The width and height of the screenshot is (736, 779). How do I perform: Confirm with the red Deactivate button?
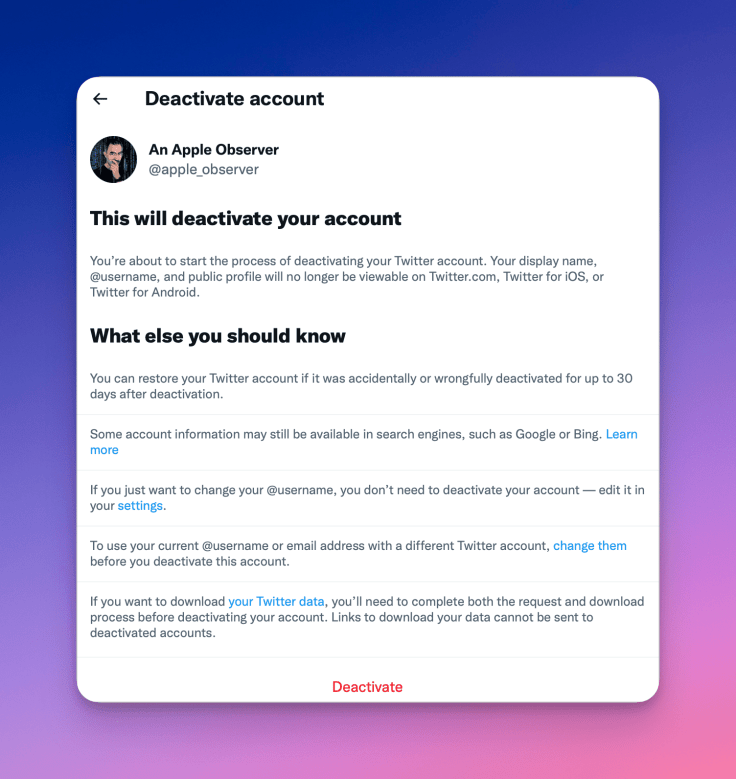(367, 687)
